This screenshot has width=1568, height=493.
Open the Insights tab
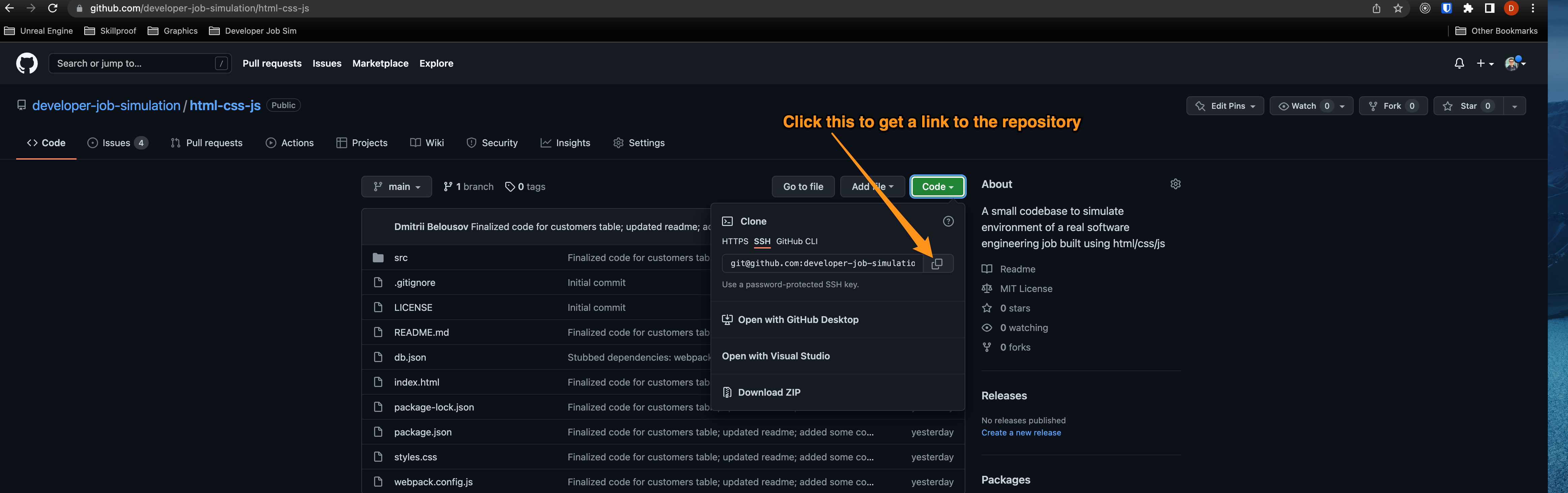click(x=566, y=143)
